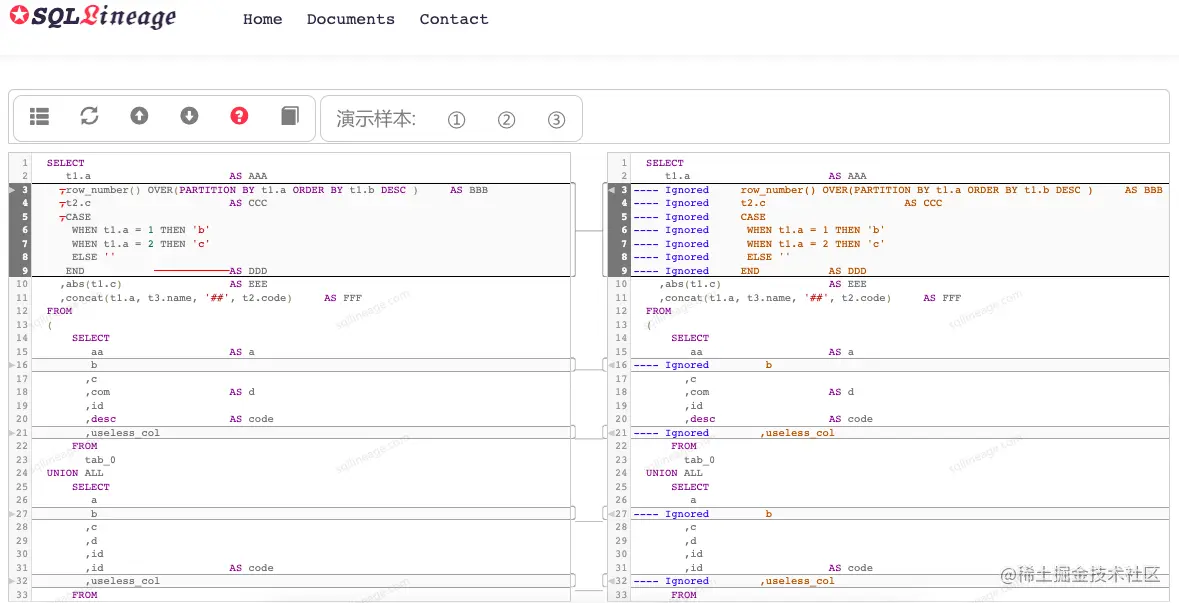Click 'AS BBB' in the left pane
The width and height of the screenshot is (1179, 603).
click(469, 190)
